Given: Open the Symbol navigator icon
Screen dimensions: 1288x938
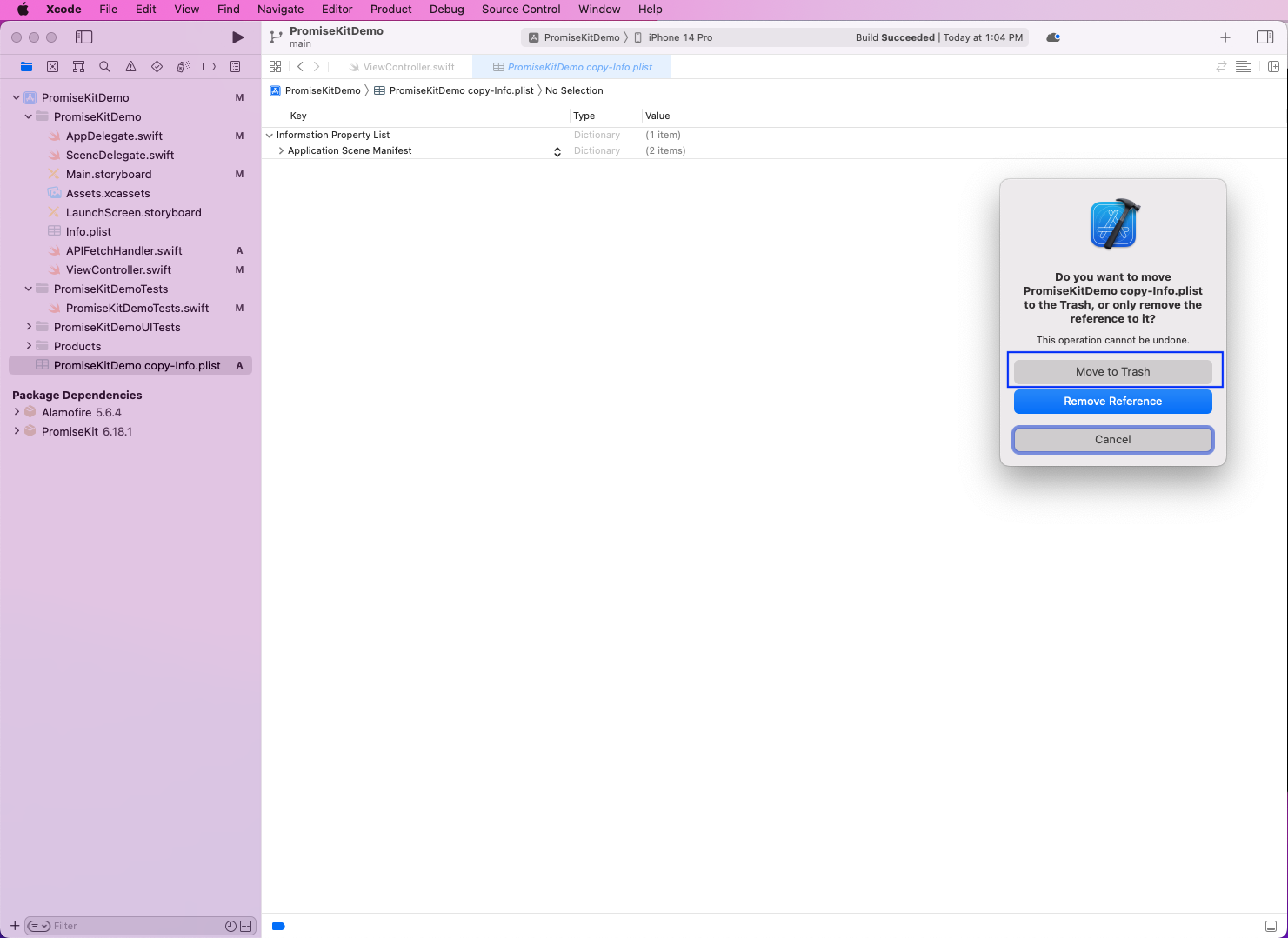Looking at the screenshot, I should pos(78,66).
